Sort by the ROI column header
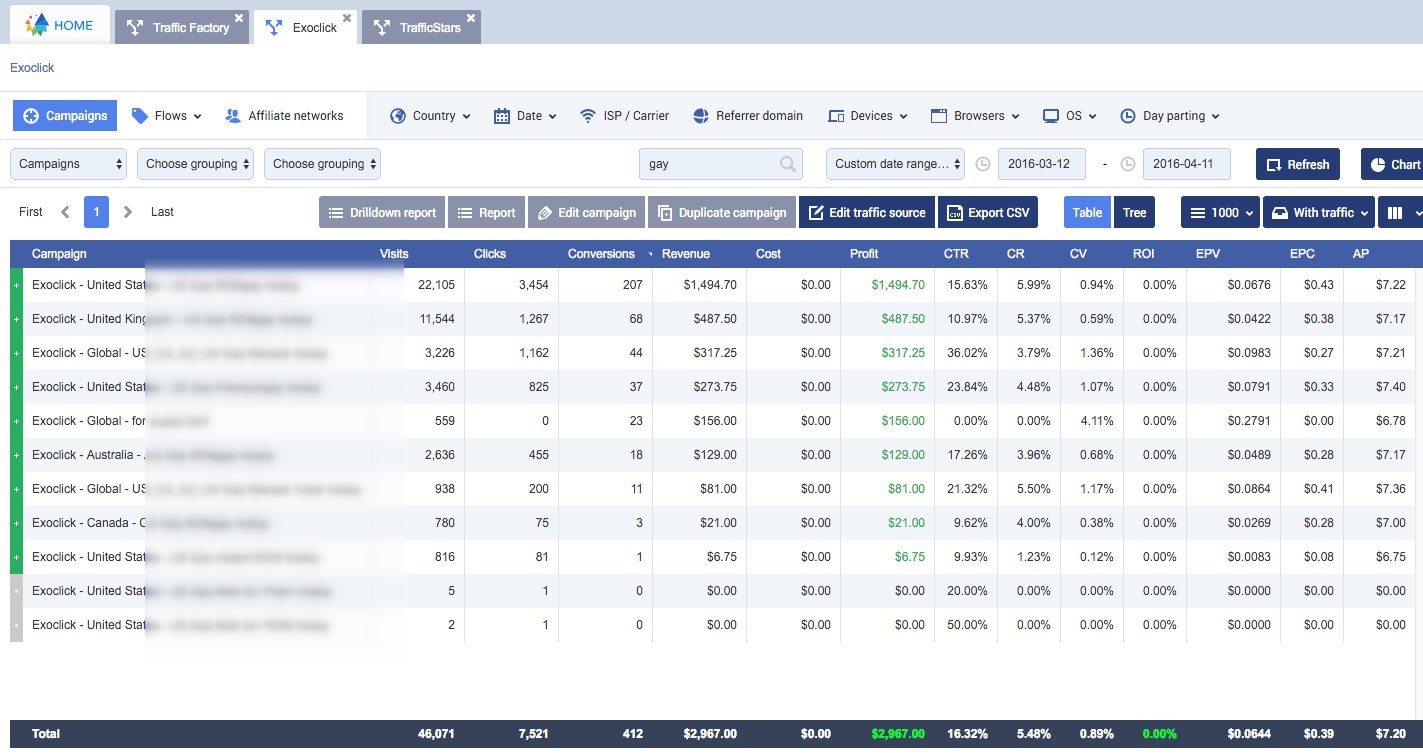The image size is (1423, 756). (1143, 254)
